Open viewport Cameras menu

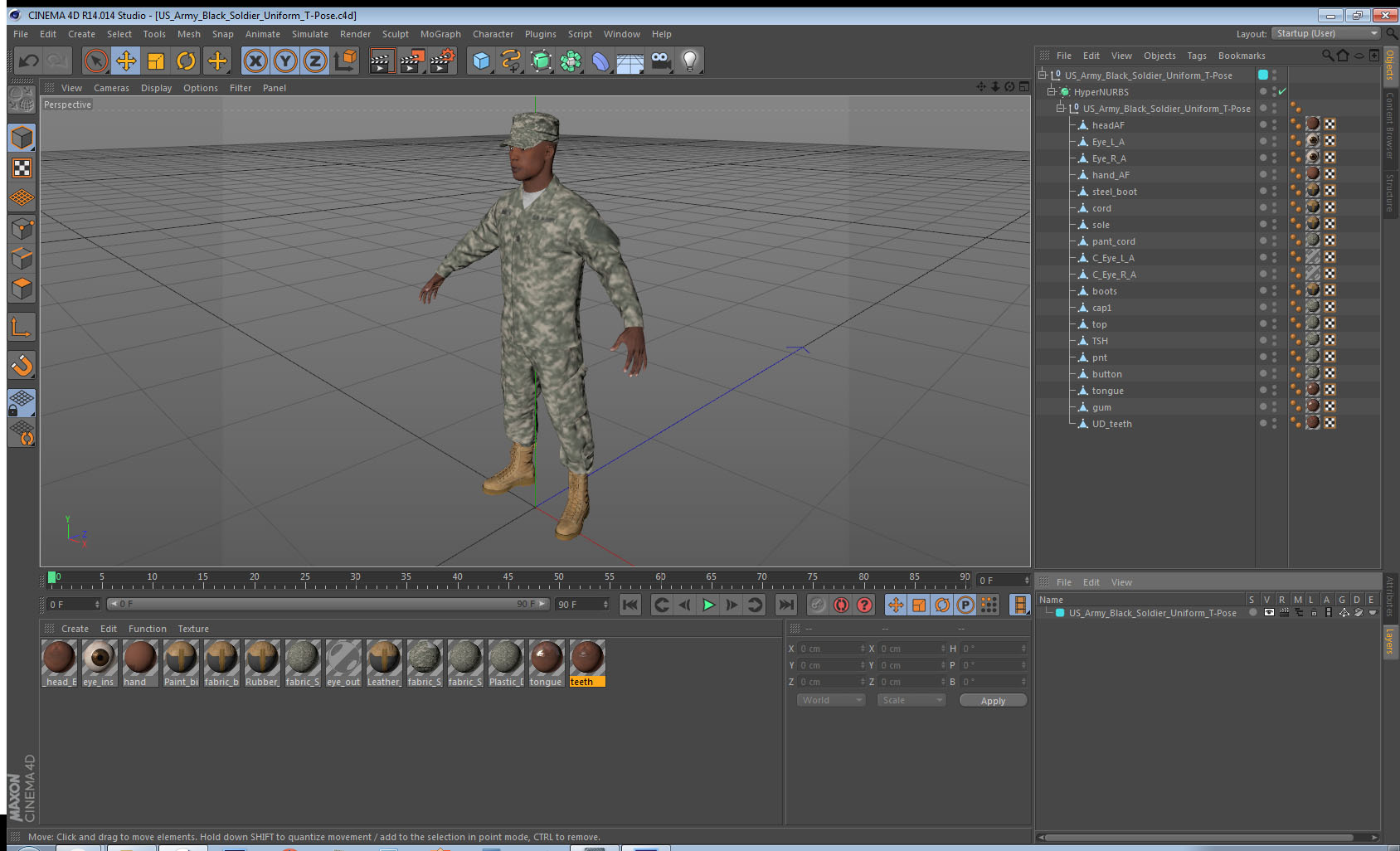(111, 88)
